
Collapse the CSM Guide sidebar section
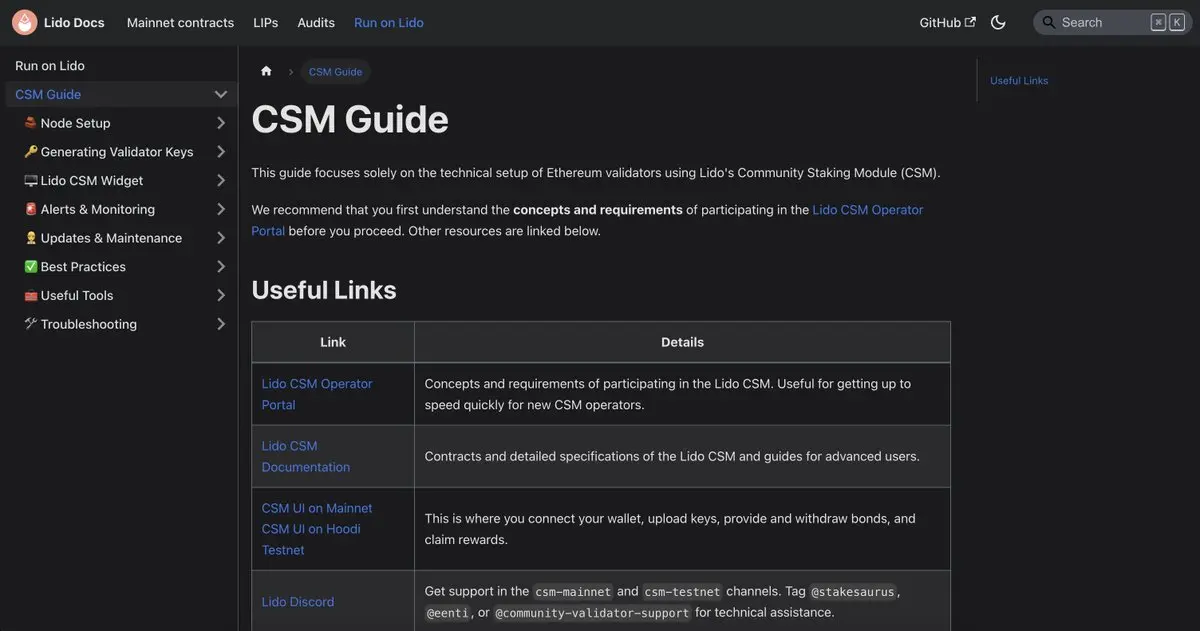click(221, 94)
